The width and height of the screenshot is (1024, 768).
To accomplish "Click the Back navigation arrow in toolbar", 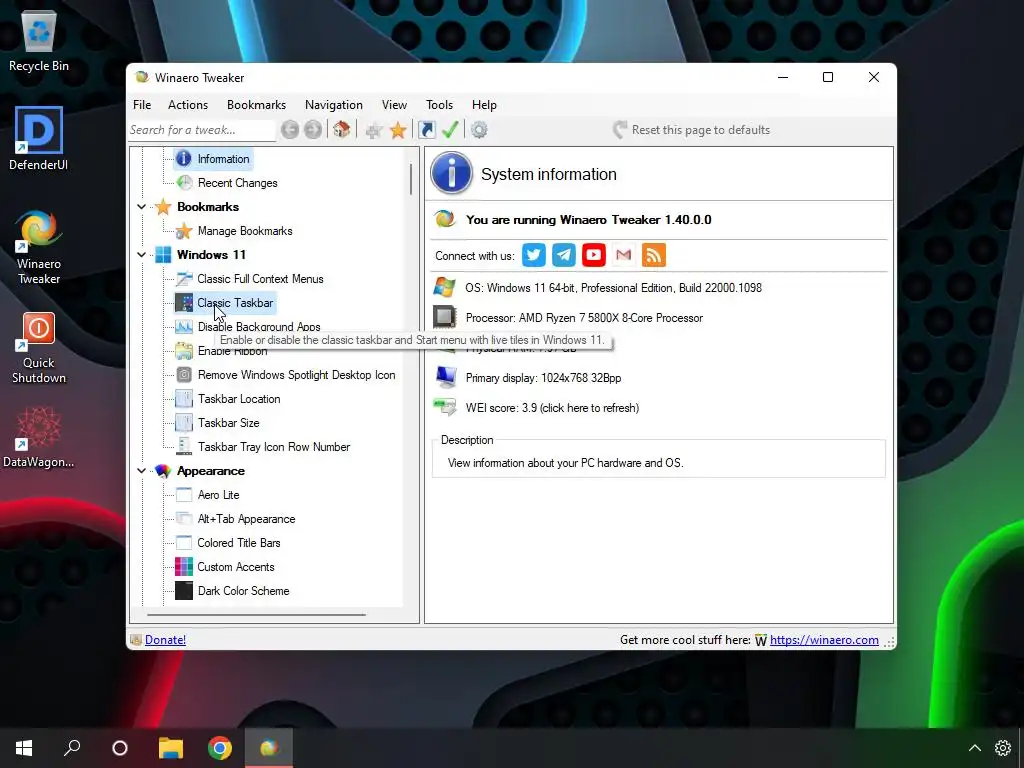I will 290,130.
